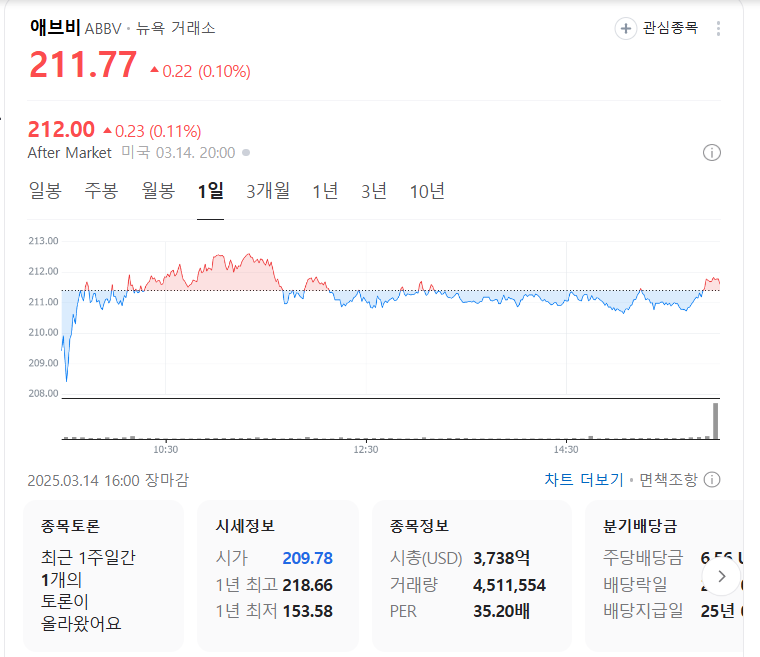The width and height of the screenshot is (760, 657).
Task: Click the 배당지급일 label
Action: point(643,611)
